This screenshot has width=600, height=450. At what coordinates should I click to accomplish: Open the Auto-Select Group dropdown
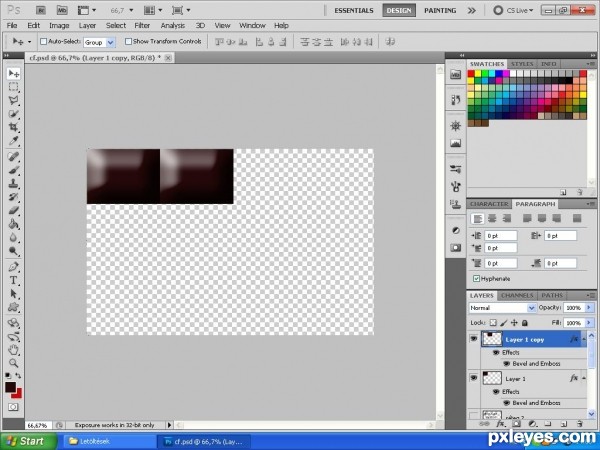click(x=111, y=42)
